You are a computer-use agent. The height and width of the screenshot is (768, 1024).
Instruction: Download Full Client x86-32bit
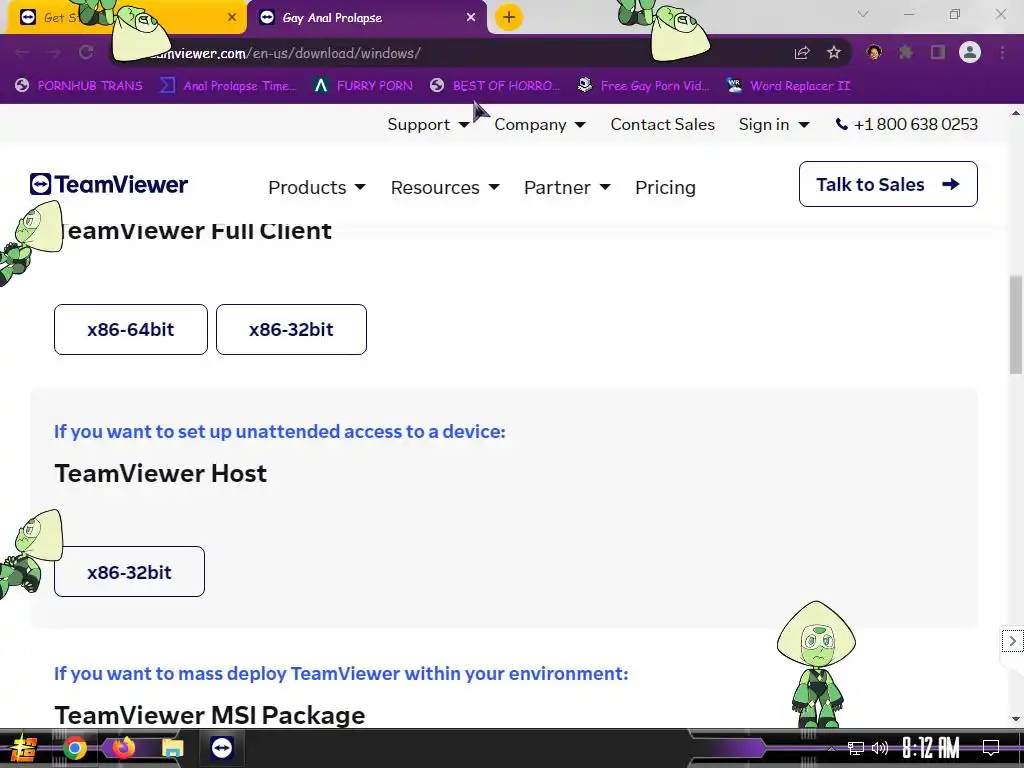[291, 329]
